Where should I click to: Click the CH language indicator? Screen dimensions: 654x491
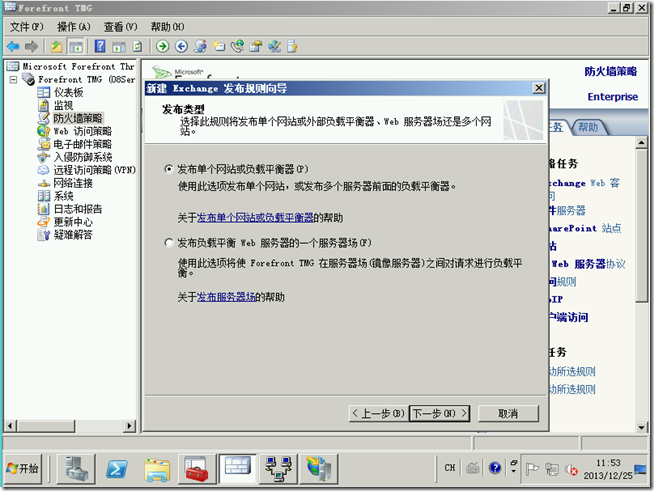pos(450,468)
